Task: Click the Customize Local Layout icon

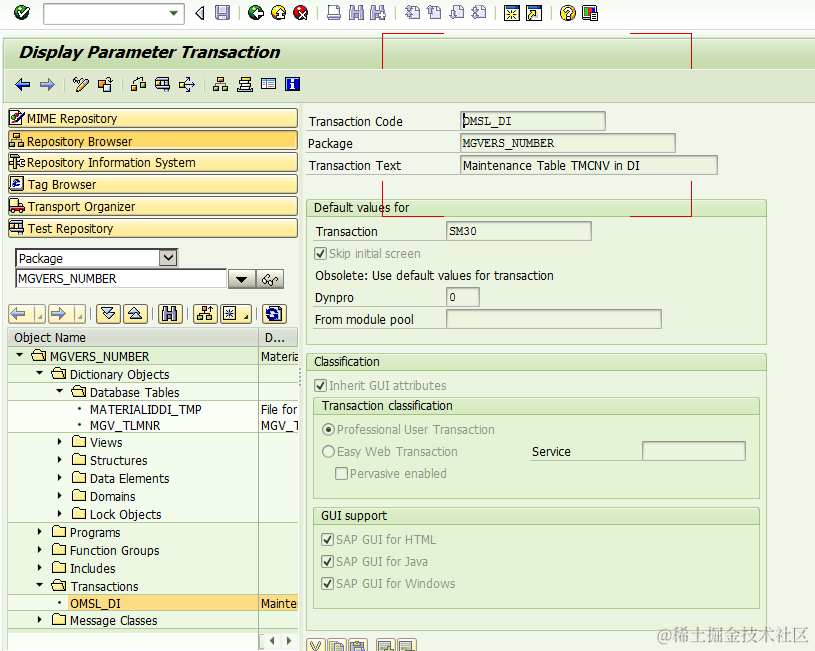Action: (x=590, y=12)
